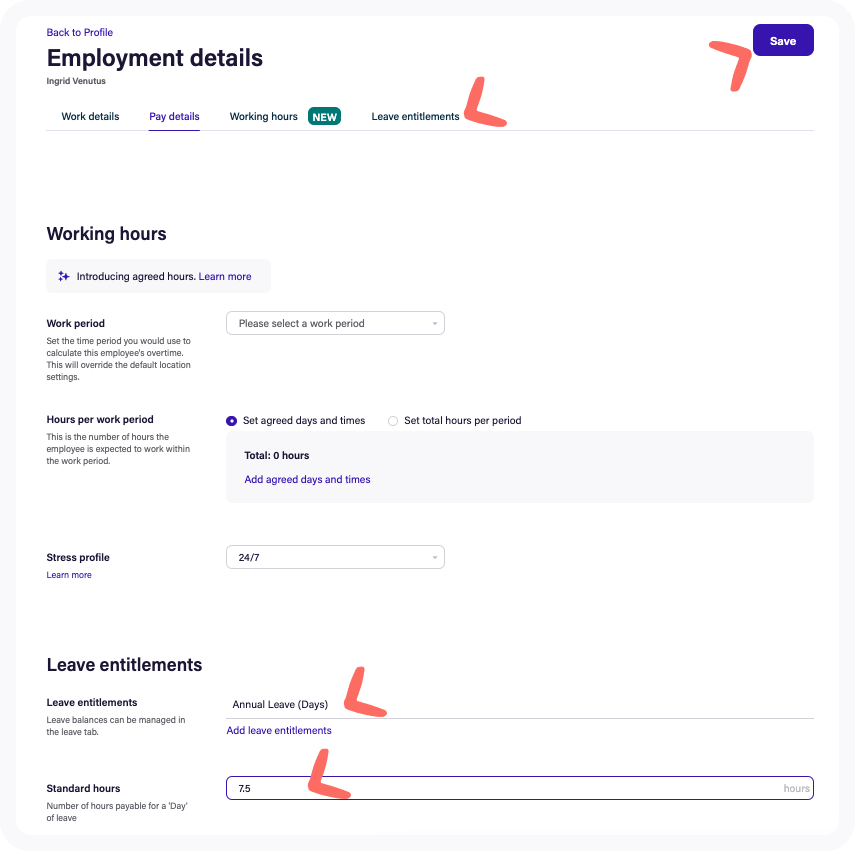Open the Stress profile dropdown showing 24/7
This screenshot has width=855, height=851.
coord(335,557)
